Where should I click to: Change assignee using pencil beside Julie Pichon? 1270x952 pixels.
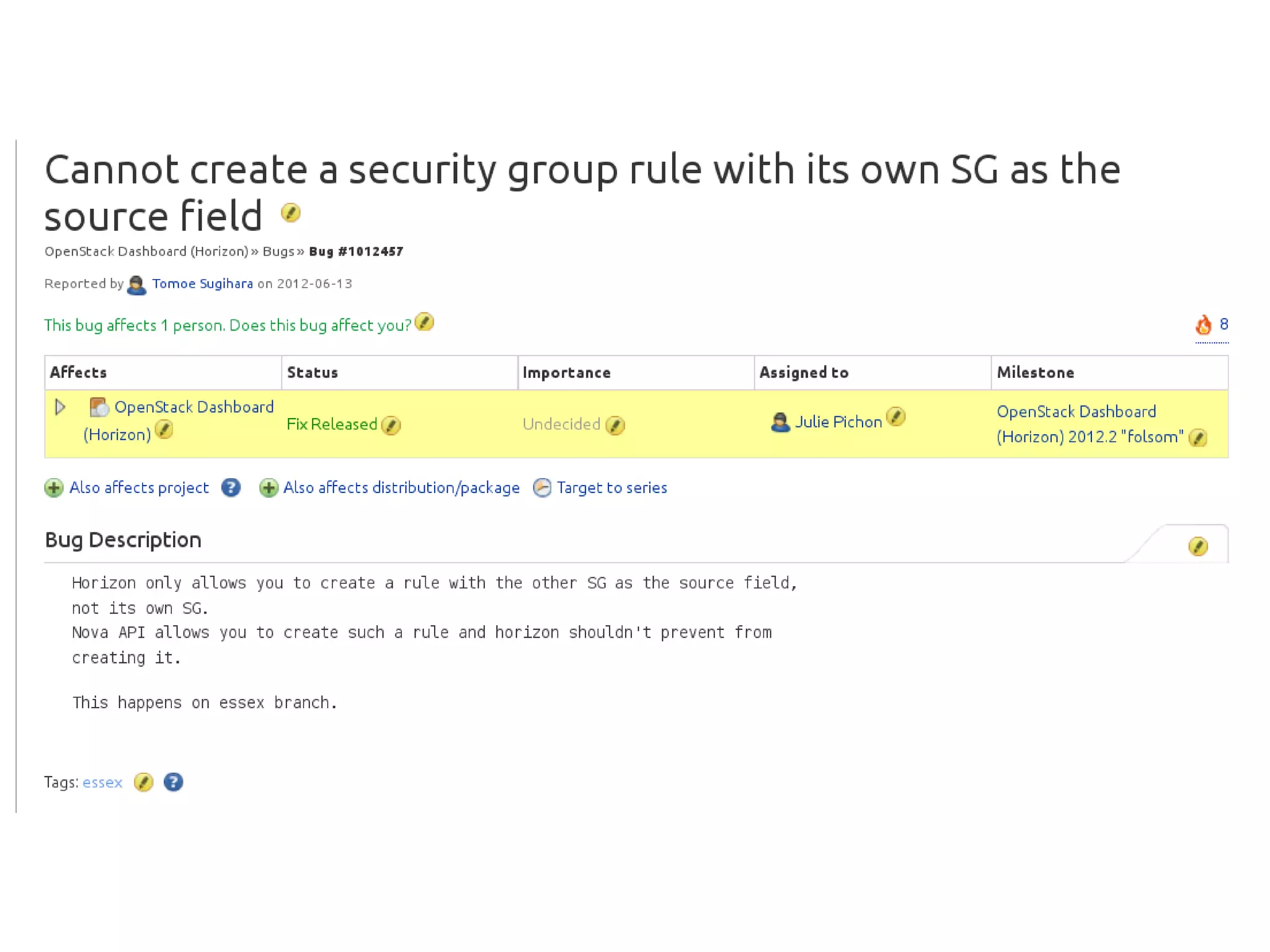click(x=895, y=416)
